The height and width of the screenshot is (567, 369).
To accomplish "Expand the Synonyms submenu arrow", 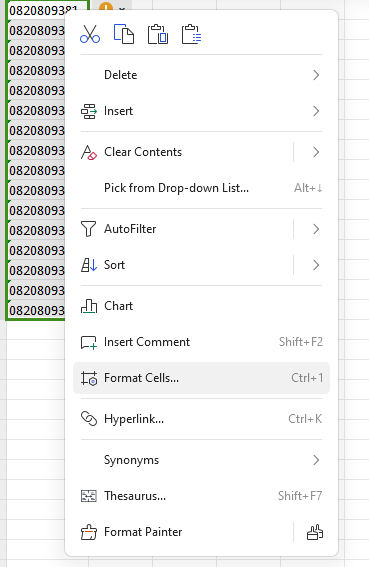I will coord(316,460).
